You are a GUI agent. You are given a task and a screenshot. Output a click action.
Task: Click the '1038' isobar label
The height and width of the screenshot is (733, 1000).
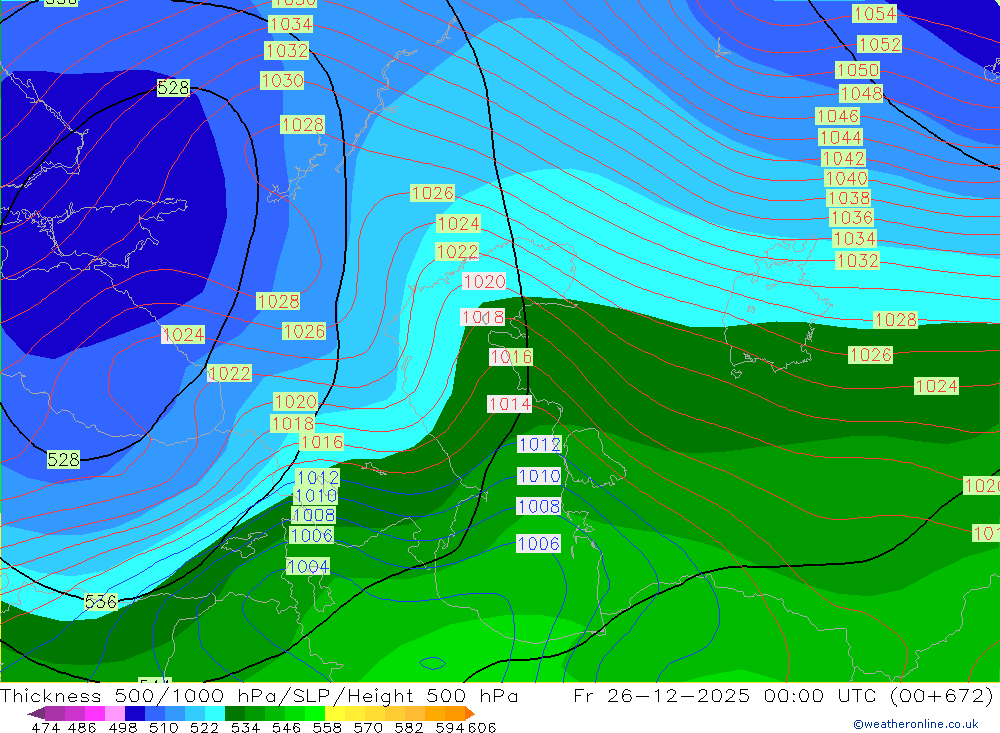click(849, 198)
